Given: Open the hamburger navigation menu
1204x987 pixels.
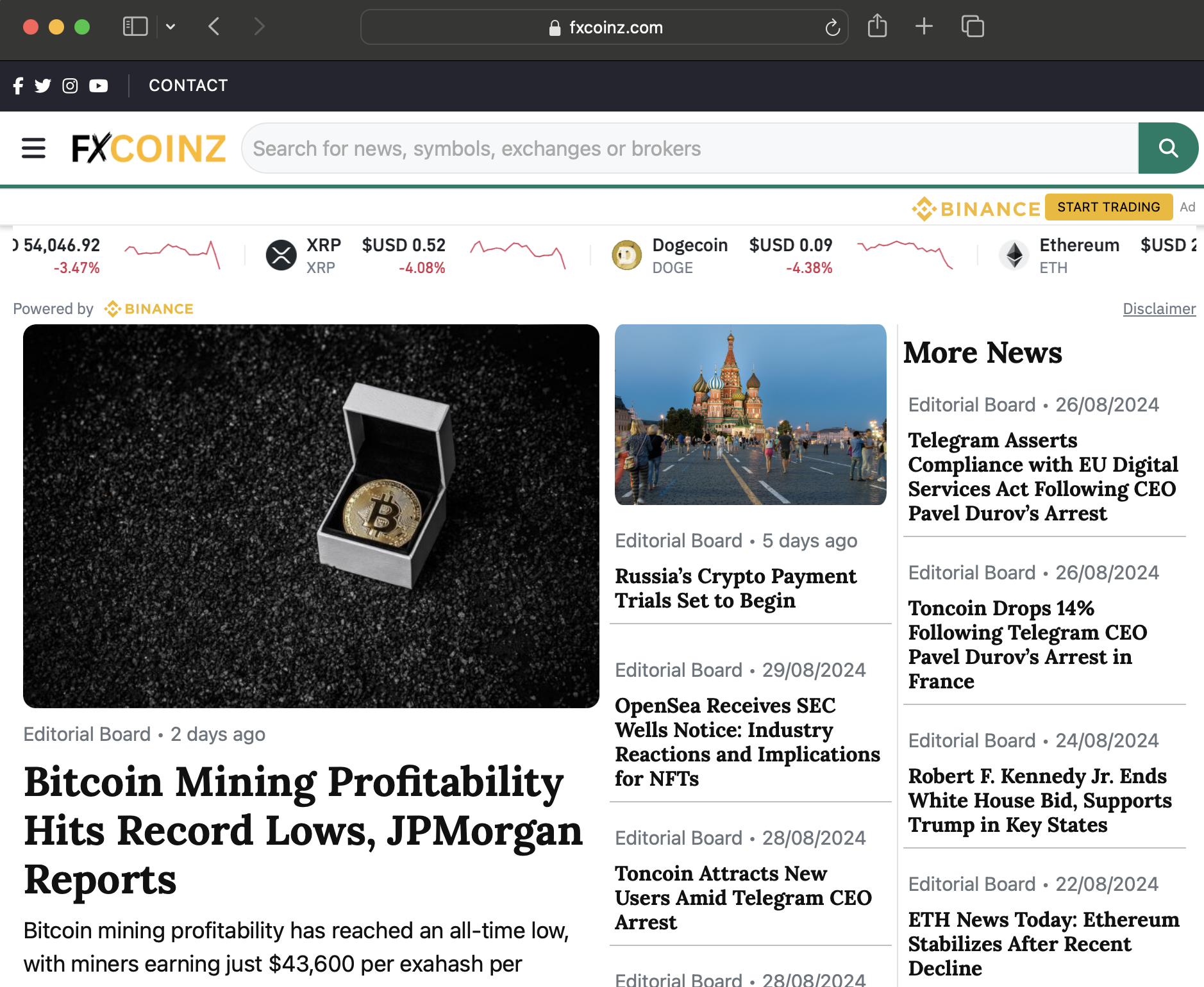Looking at the screenshot, I should point(33,148).
